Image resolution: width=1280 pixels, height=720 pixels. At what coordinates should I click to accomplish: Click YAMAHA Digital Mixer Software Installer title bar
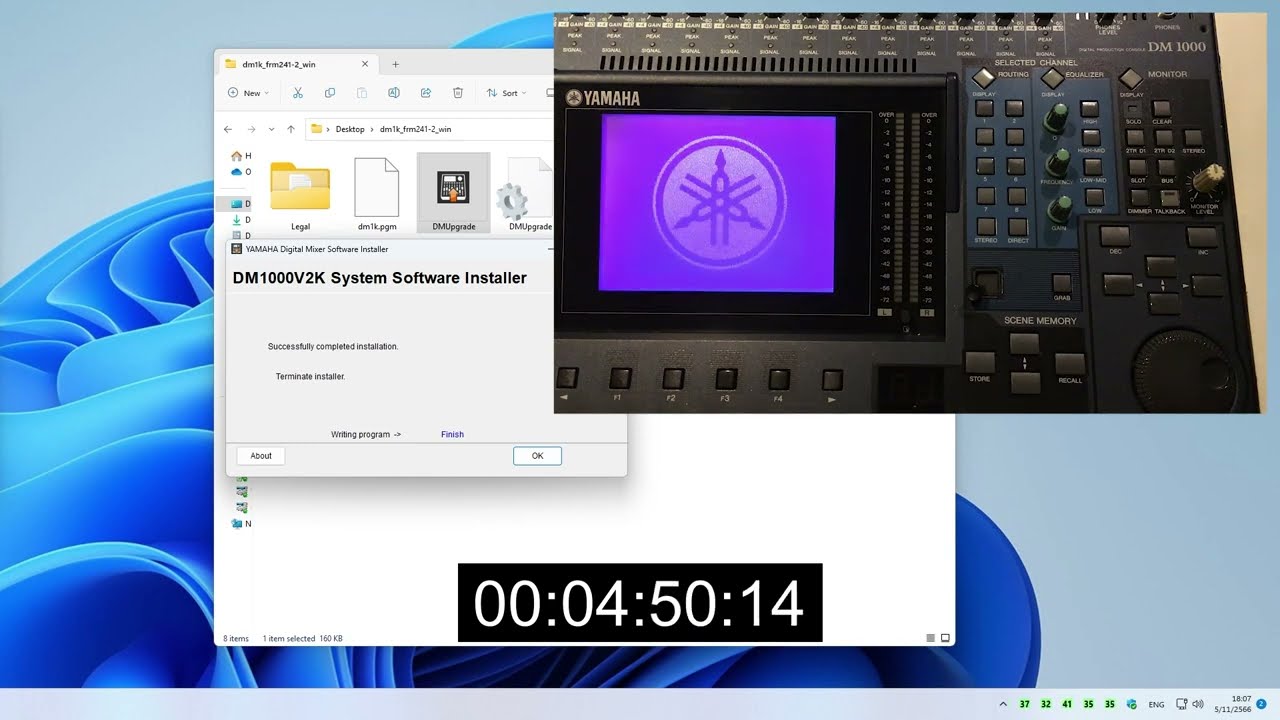click(390, 249)
